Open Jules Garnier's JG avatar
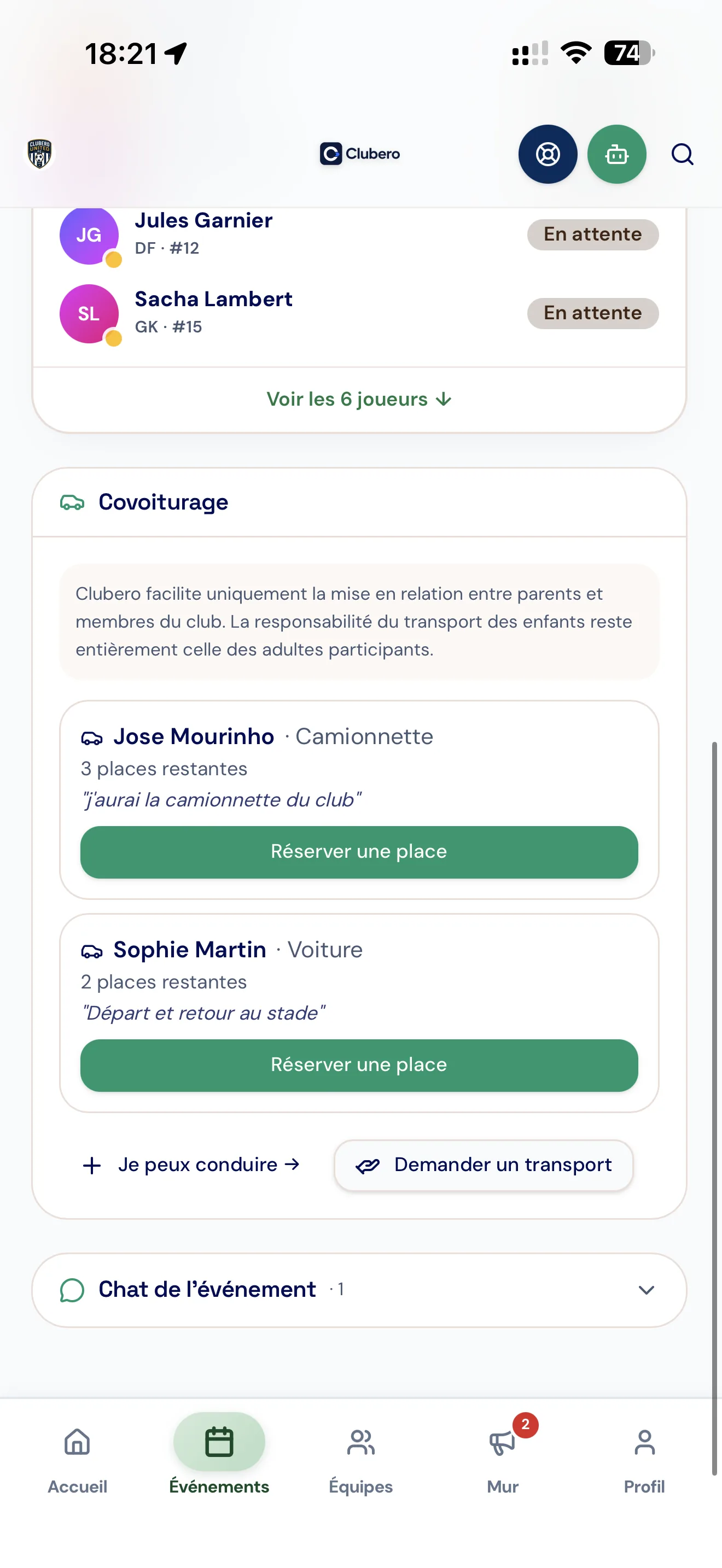Image resolution: width=722 pixels, height=1568 pixels. (x=89, y=235)
